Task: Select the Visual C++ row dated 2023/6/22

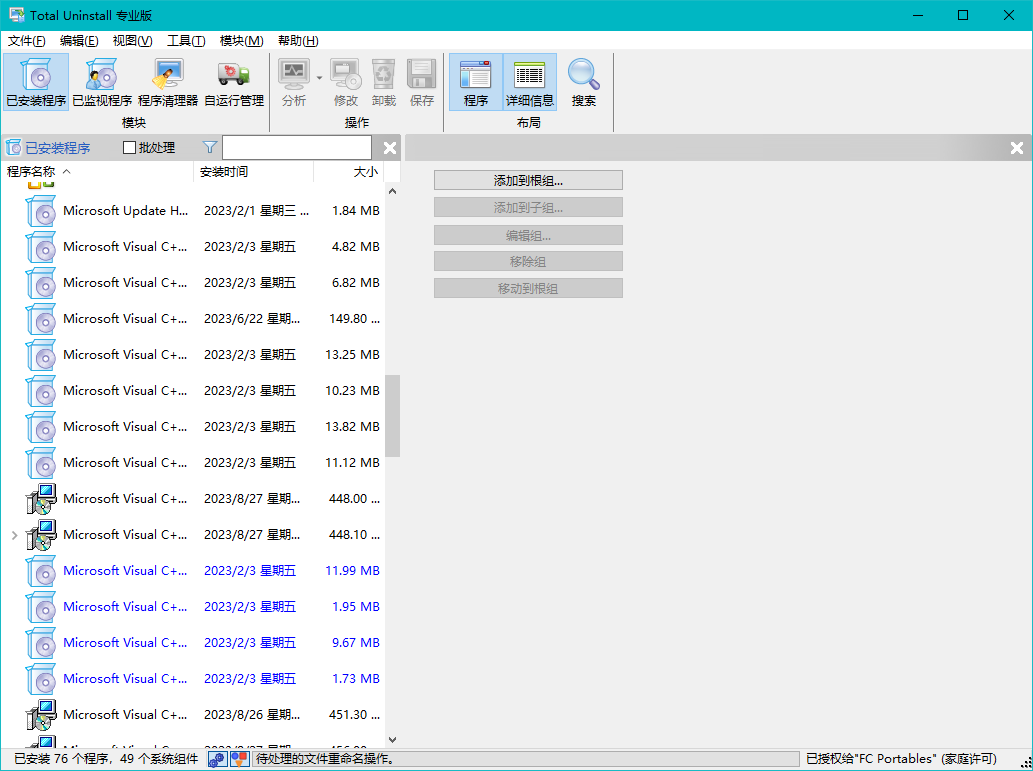Action: [x=192, y=319]
